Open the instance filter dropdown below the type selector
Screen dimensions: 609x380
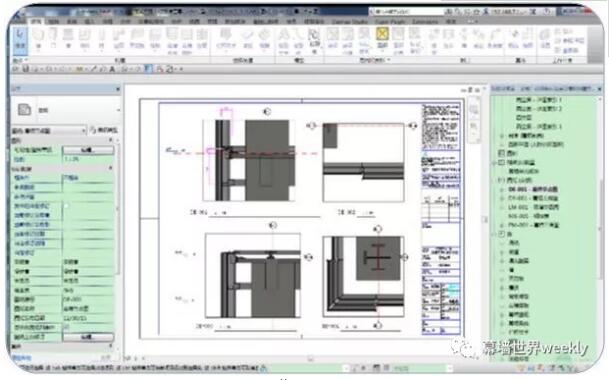click(x=49, y=131)
